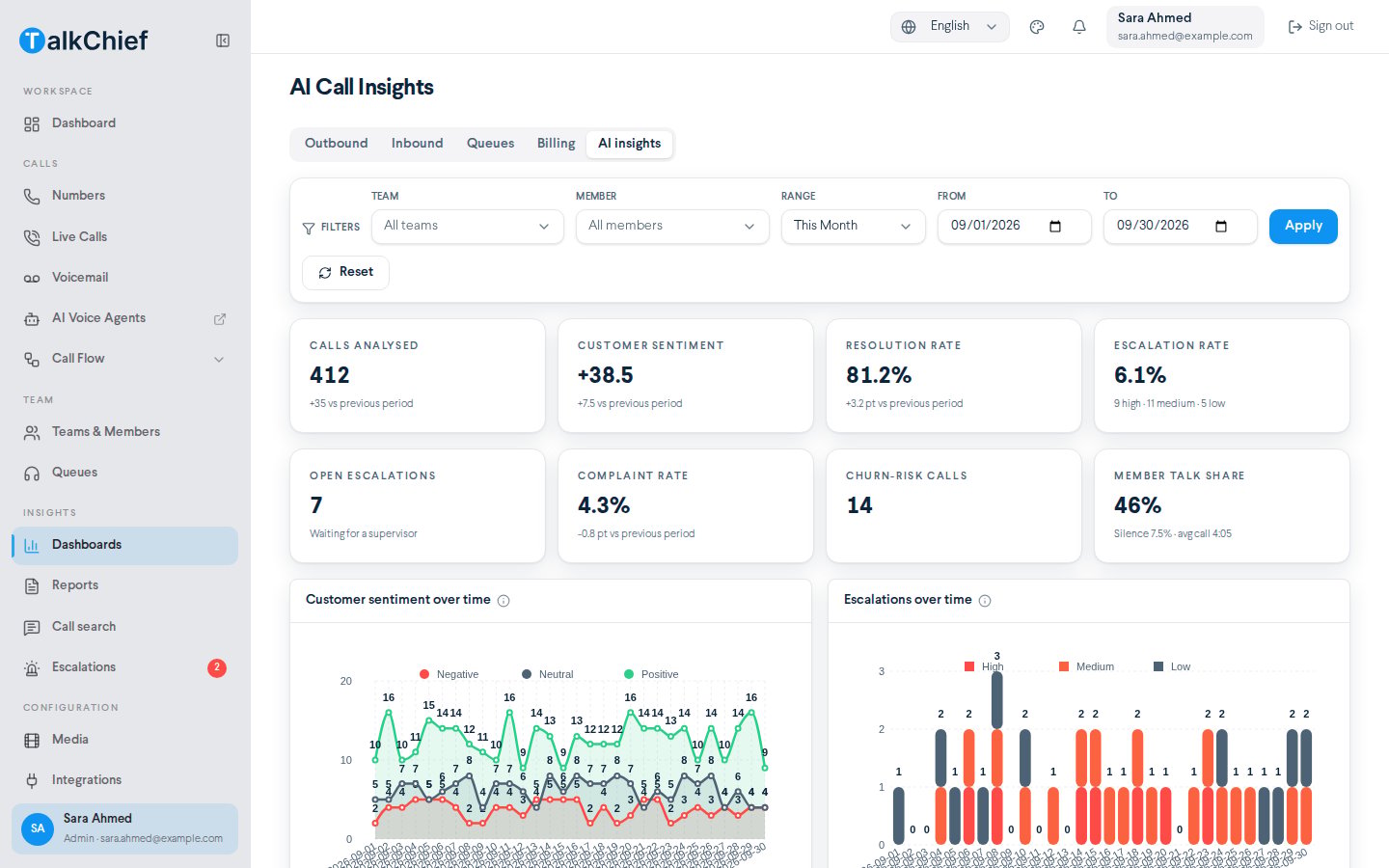Open the All members dropdown
This screenshot has height=868, width=1389.
click(x=672, y=227)
